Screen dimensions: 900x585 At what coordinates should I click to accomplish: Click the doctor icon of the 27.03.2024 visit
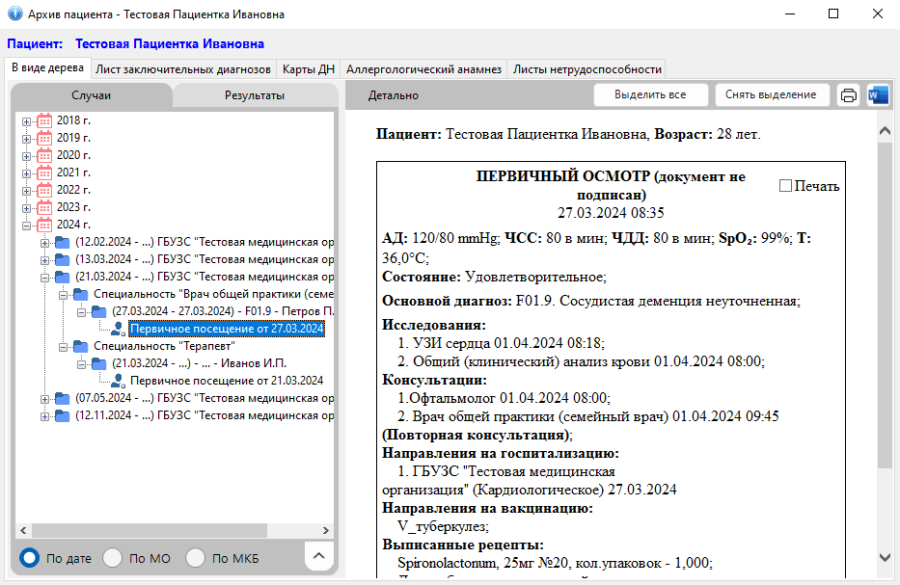[118, 328]
